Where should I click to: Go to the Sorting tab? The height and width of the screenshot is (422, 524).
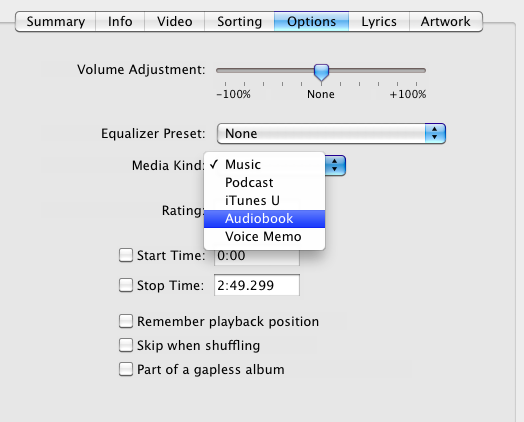click(239, 22)
